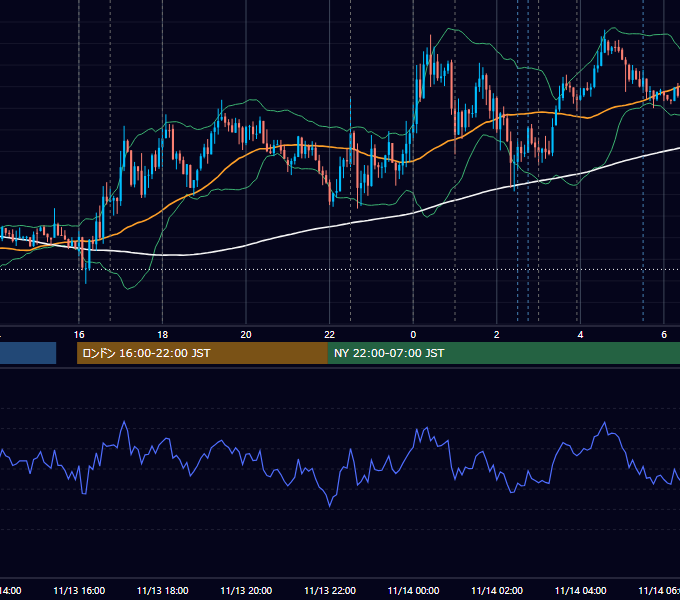Viewport: 680px width, 600px height.
Task: Click the 11/13 18:00 time label
Action: [x=163, y=590]
